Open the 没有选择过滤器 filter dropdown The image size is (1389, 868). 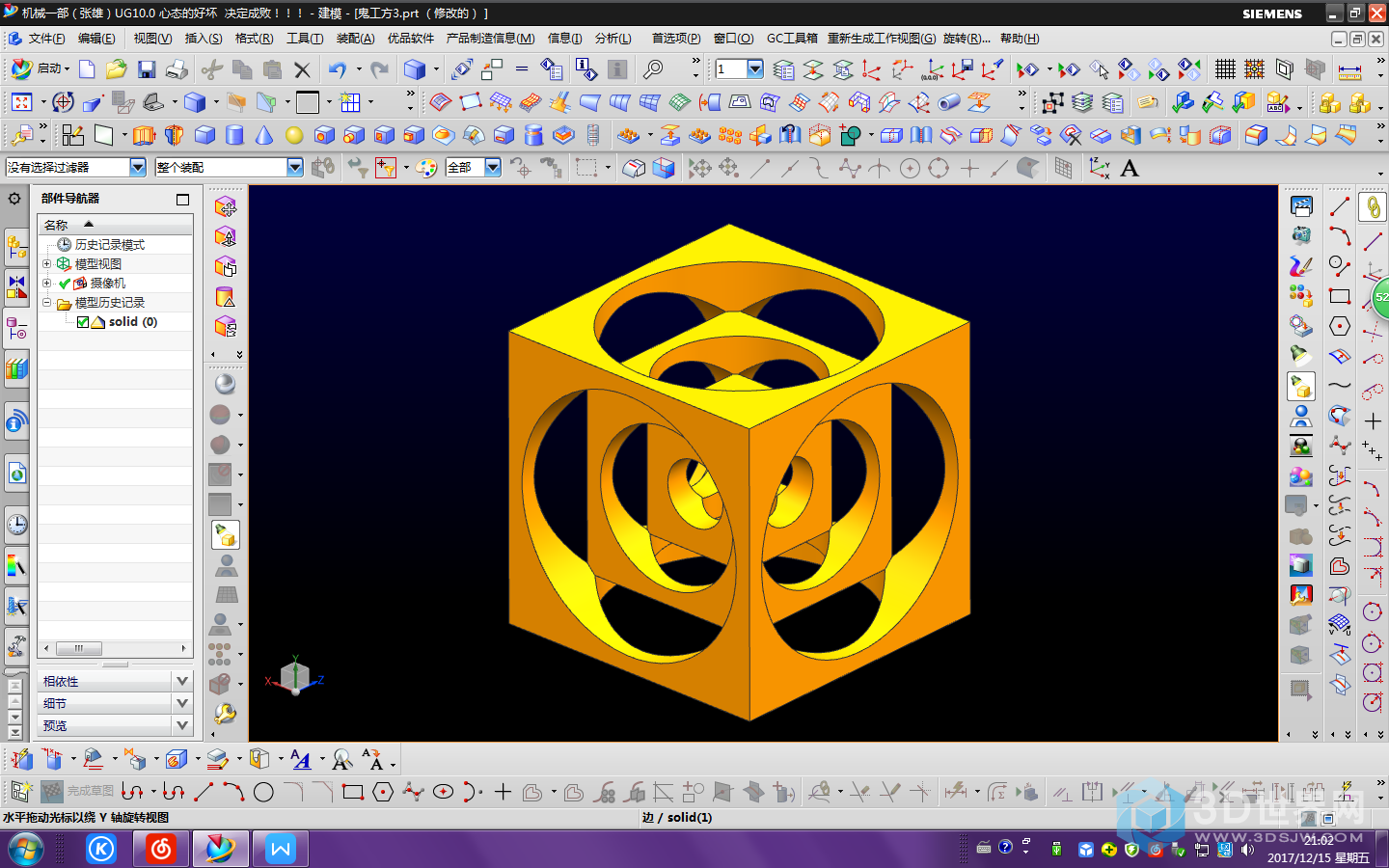[138, 168]
